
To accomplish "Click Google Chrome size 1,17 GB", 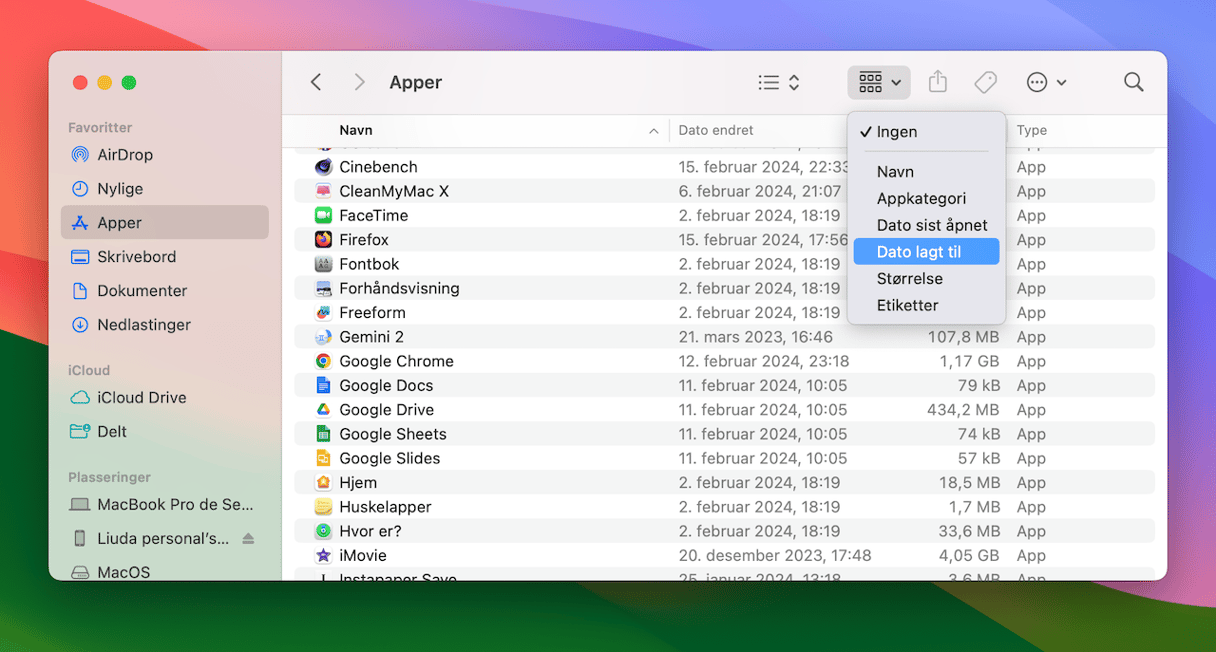I will 970,361.
